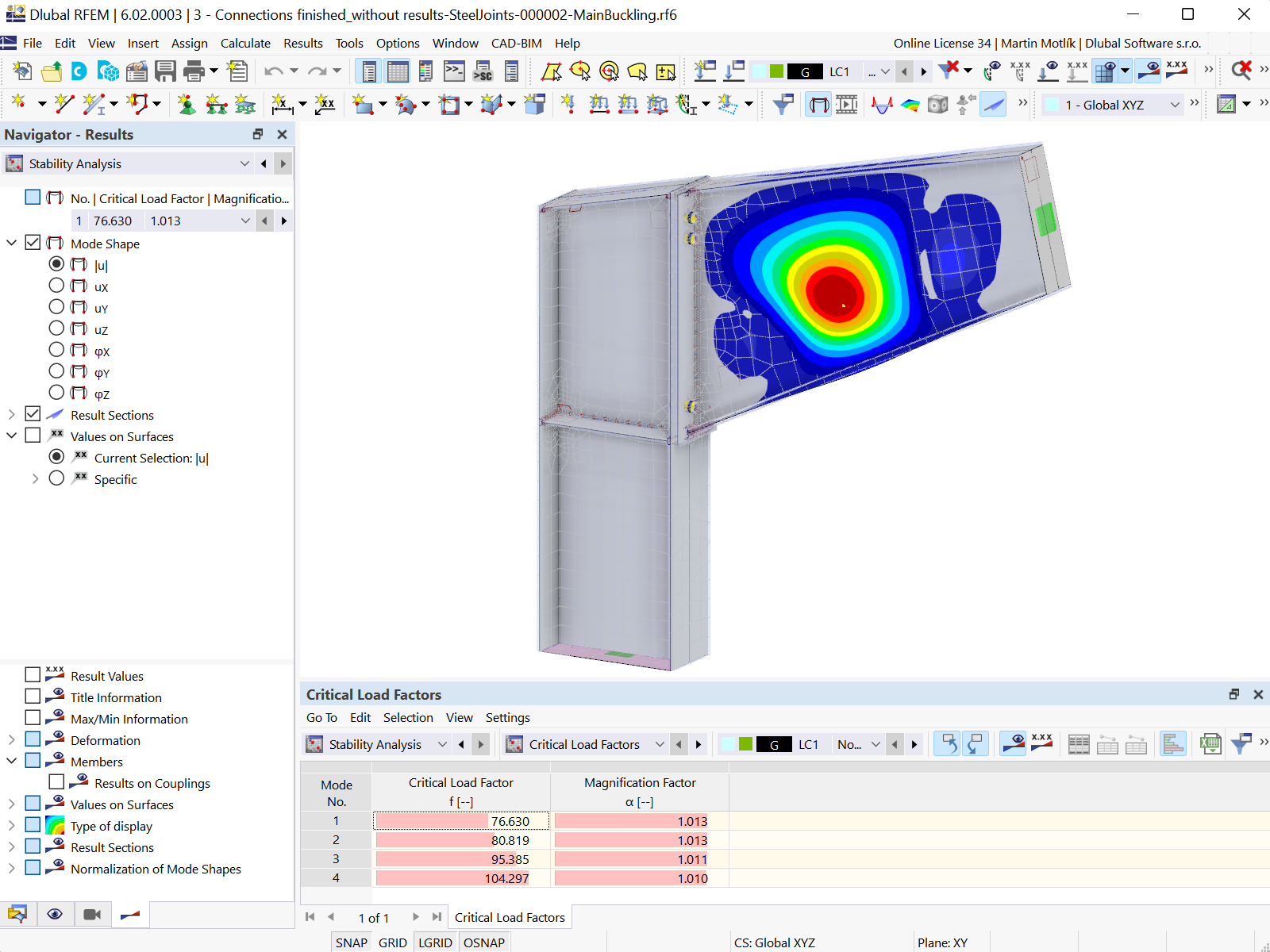Uncheck the Mode Shape checkbox
This screenshot has width=1270, height=952.
pos(33,243)
